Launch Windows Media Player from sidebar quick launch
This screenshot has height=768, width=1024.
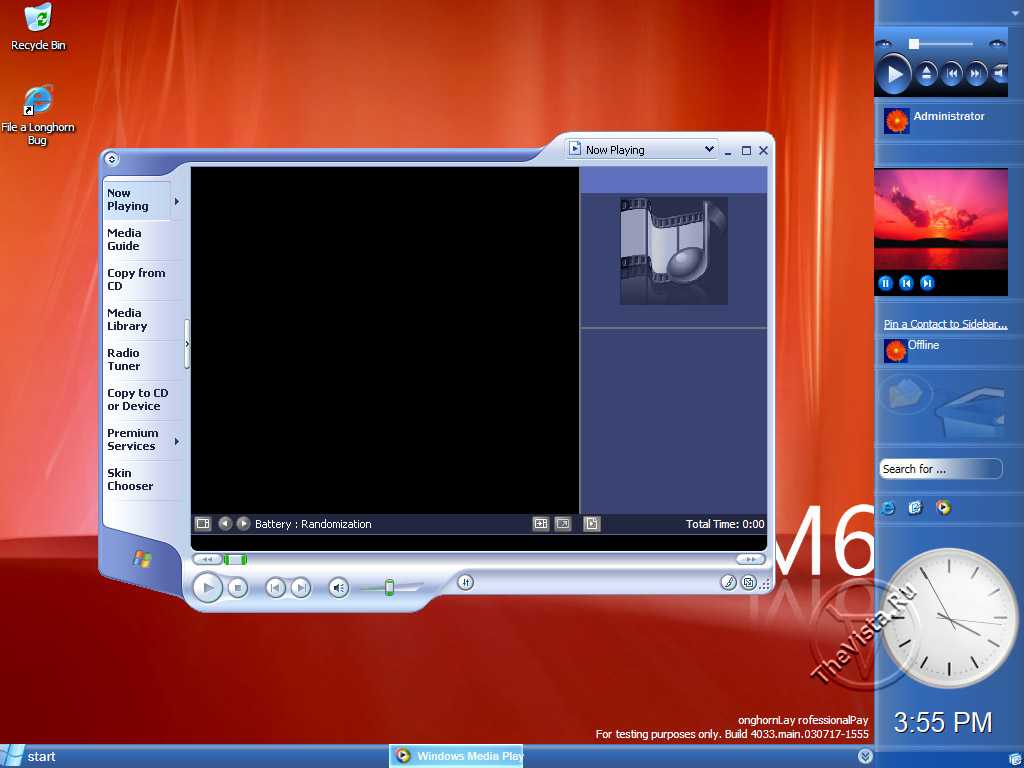point(942,507)
